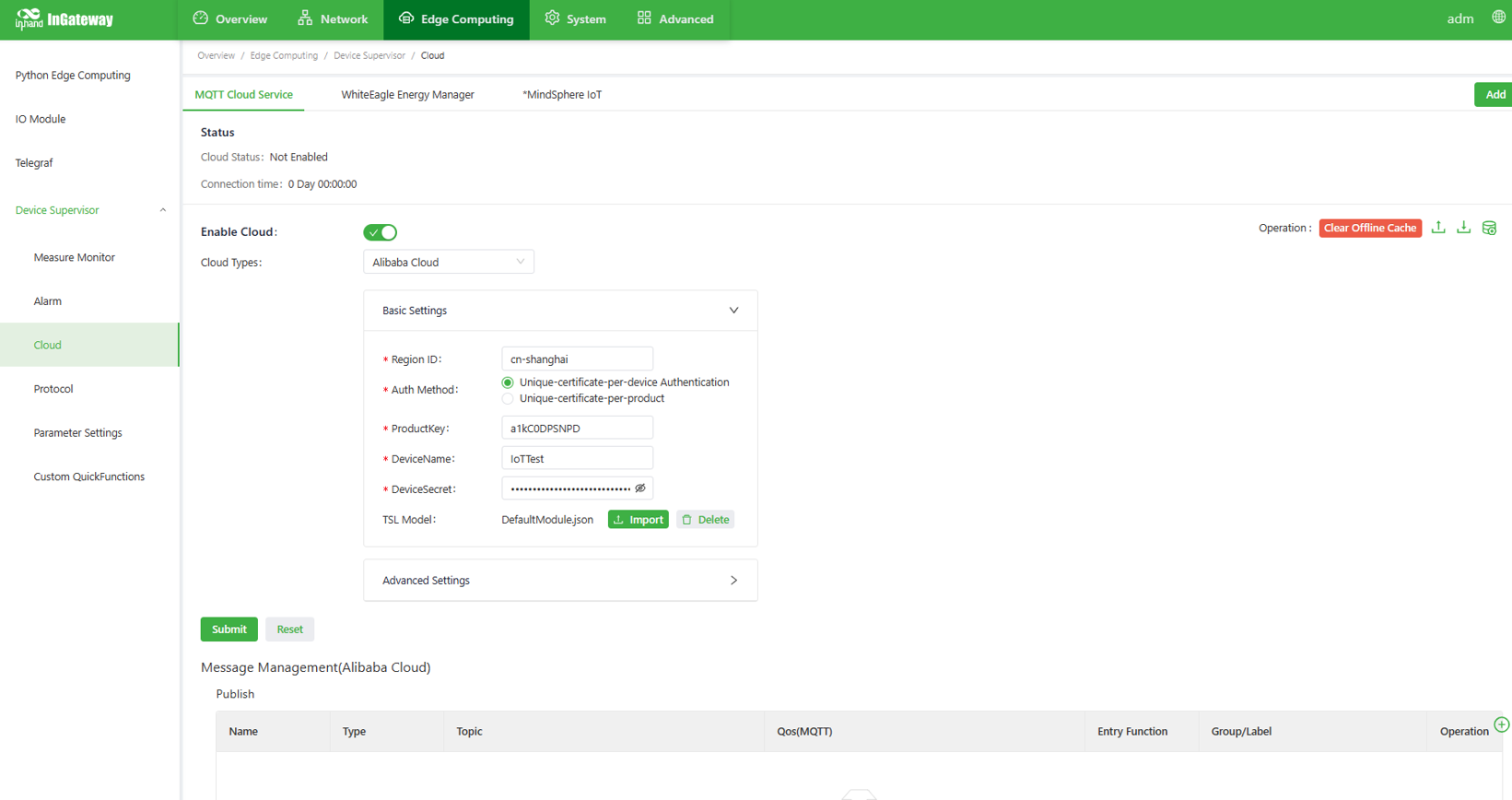Import a TSL model file
1512x800 pixels.
click(638, 520)
